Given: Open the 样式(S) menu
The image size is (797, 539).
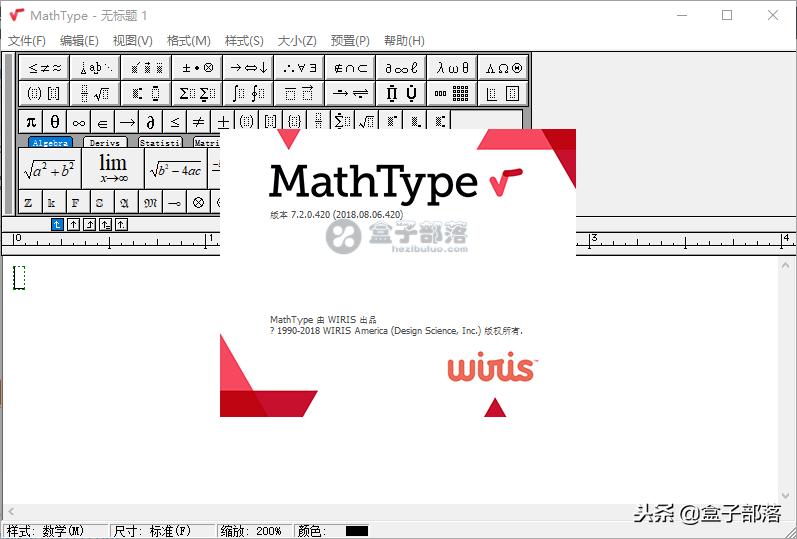Looking at the screenshot, I should pos(243,41).
